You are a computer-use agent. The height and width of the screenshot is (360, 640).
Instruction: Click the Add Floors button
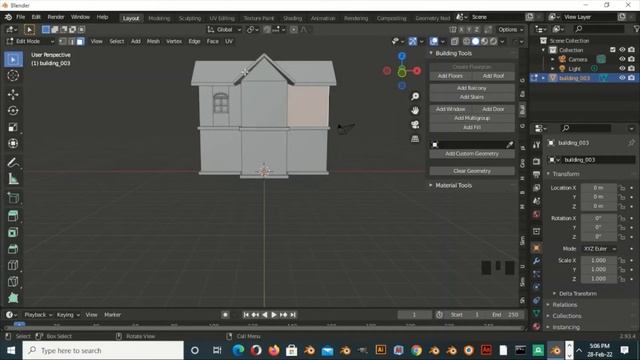click(x=450, y=76)
